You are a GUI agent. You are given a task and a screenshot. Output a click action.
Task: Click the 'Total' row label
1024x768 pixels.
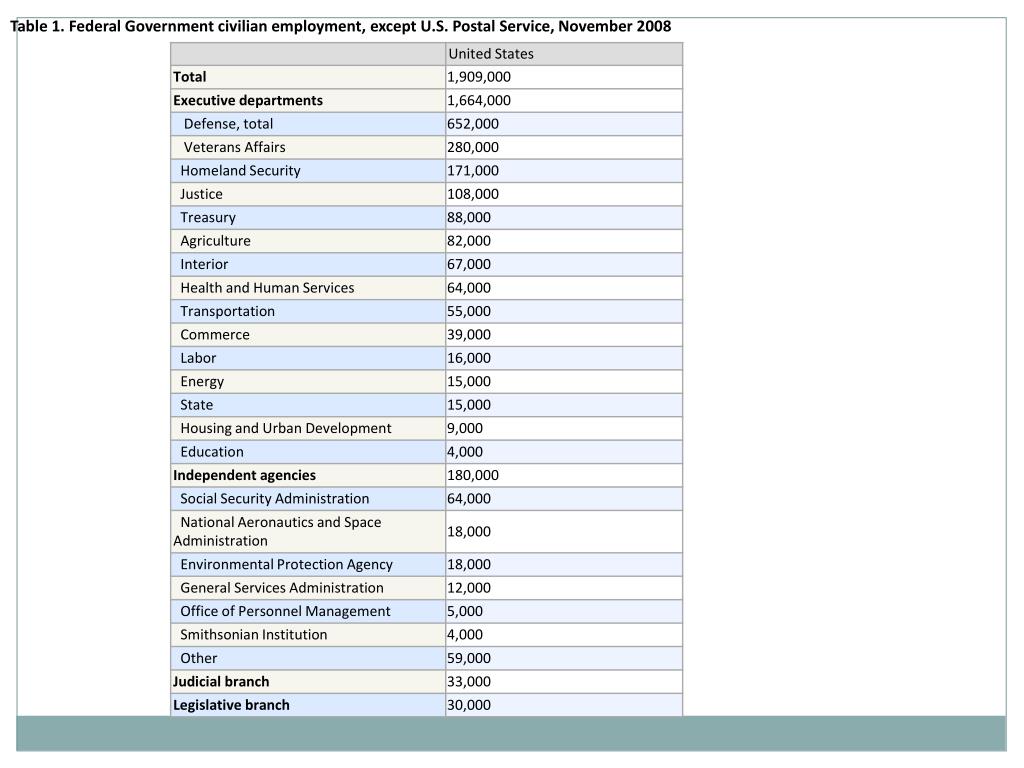[189, 77]
